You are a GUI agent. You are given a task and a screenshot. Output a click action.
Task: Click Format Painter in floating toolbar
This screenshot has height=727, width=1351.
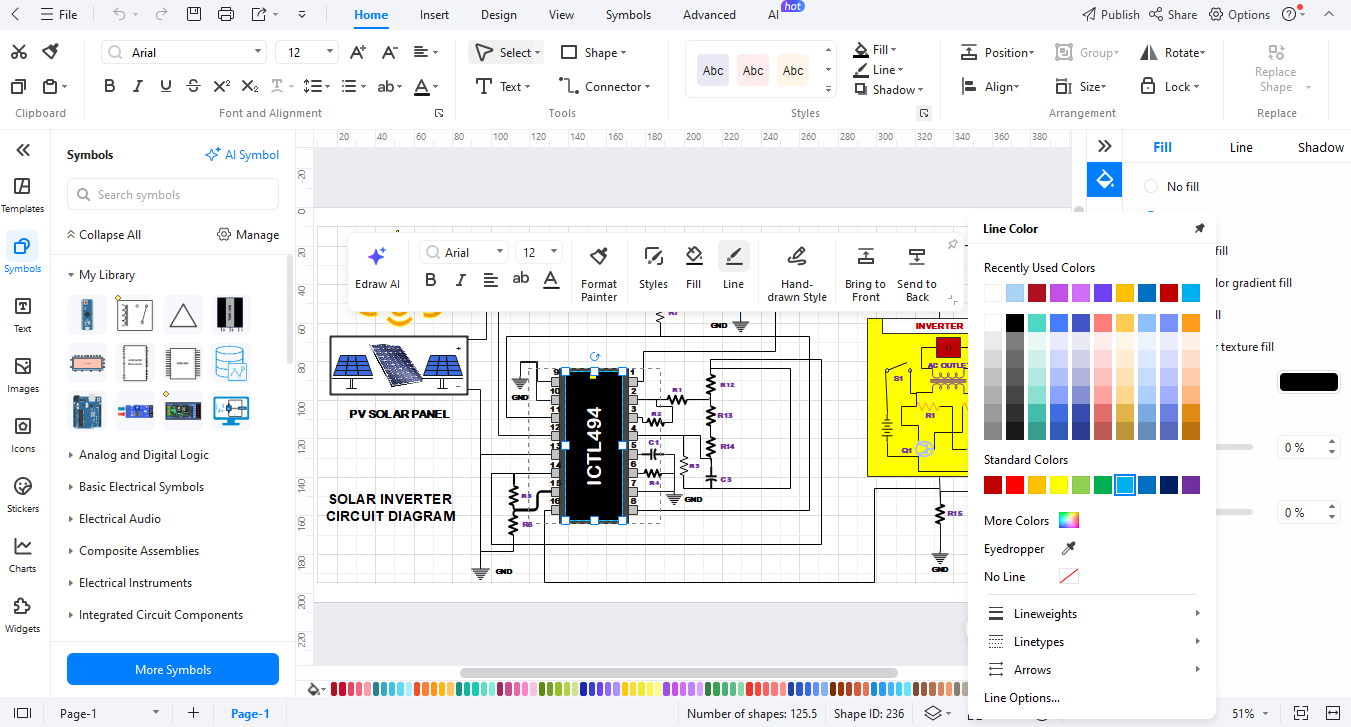tap(599, 273)
